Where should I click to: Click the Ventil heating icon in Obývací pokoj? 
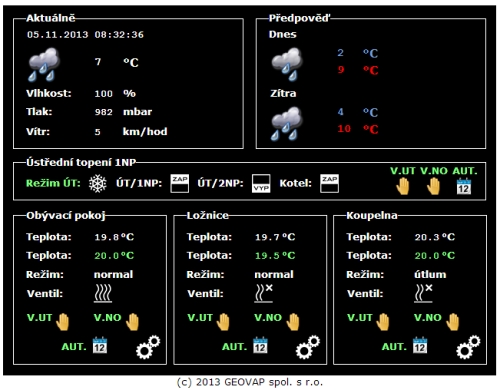pyautogui.click(x=103, y=293)
